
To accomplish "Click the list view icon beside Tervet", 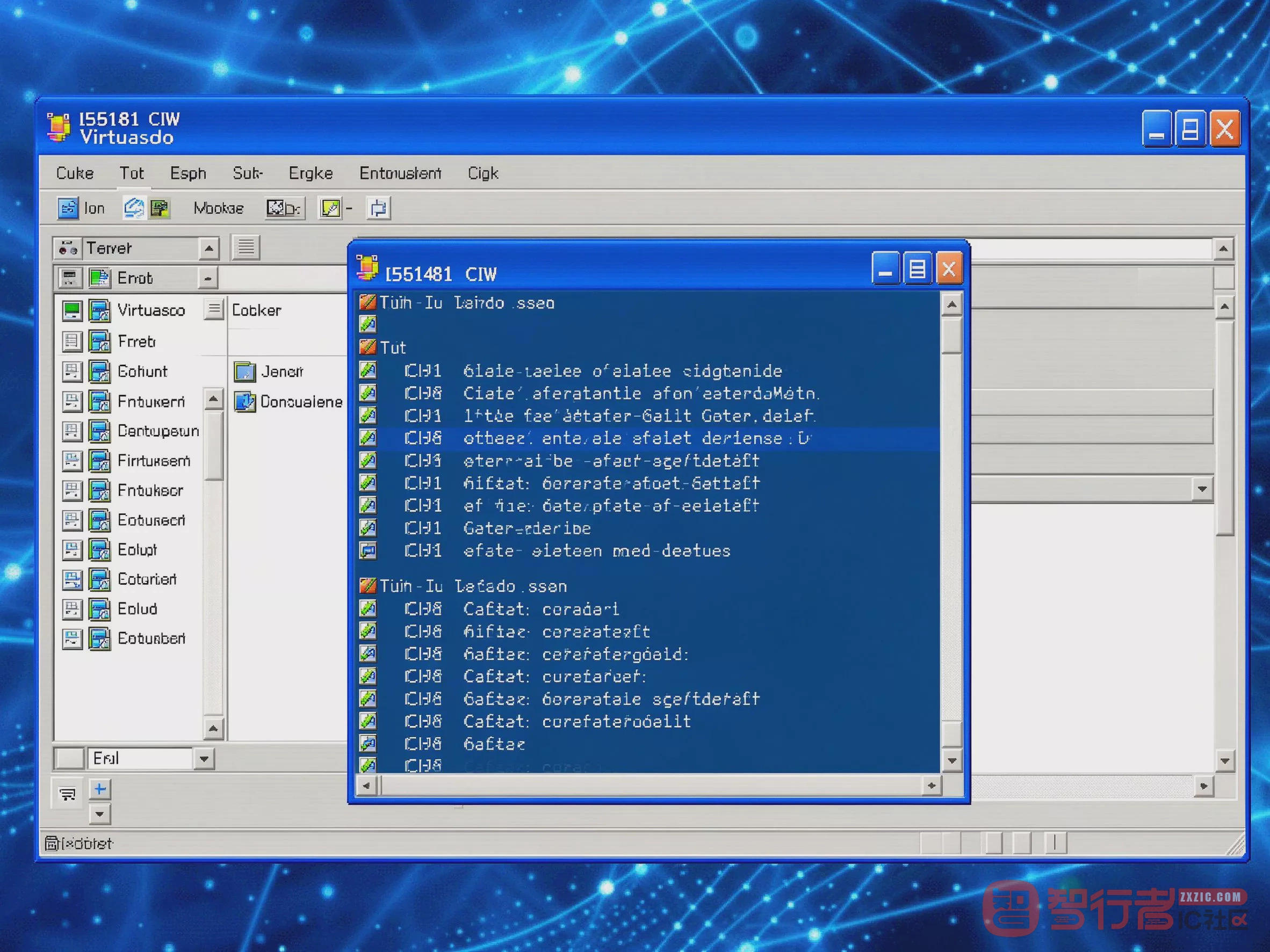I will [x=246, y=248].
